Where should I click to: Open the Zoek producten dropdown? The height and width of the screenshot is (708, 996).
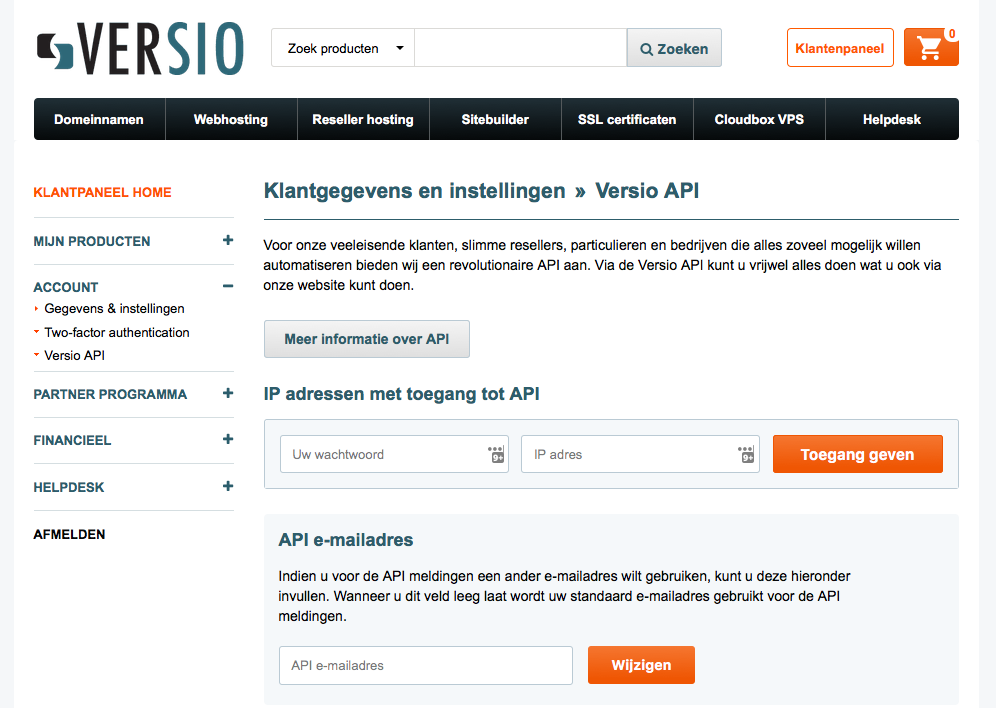coord(343,48)
